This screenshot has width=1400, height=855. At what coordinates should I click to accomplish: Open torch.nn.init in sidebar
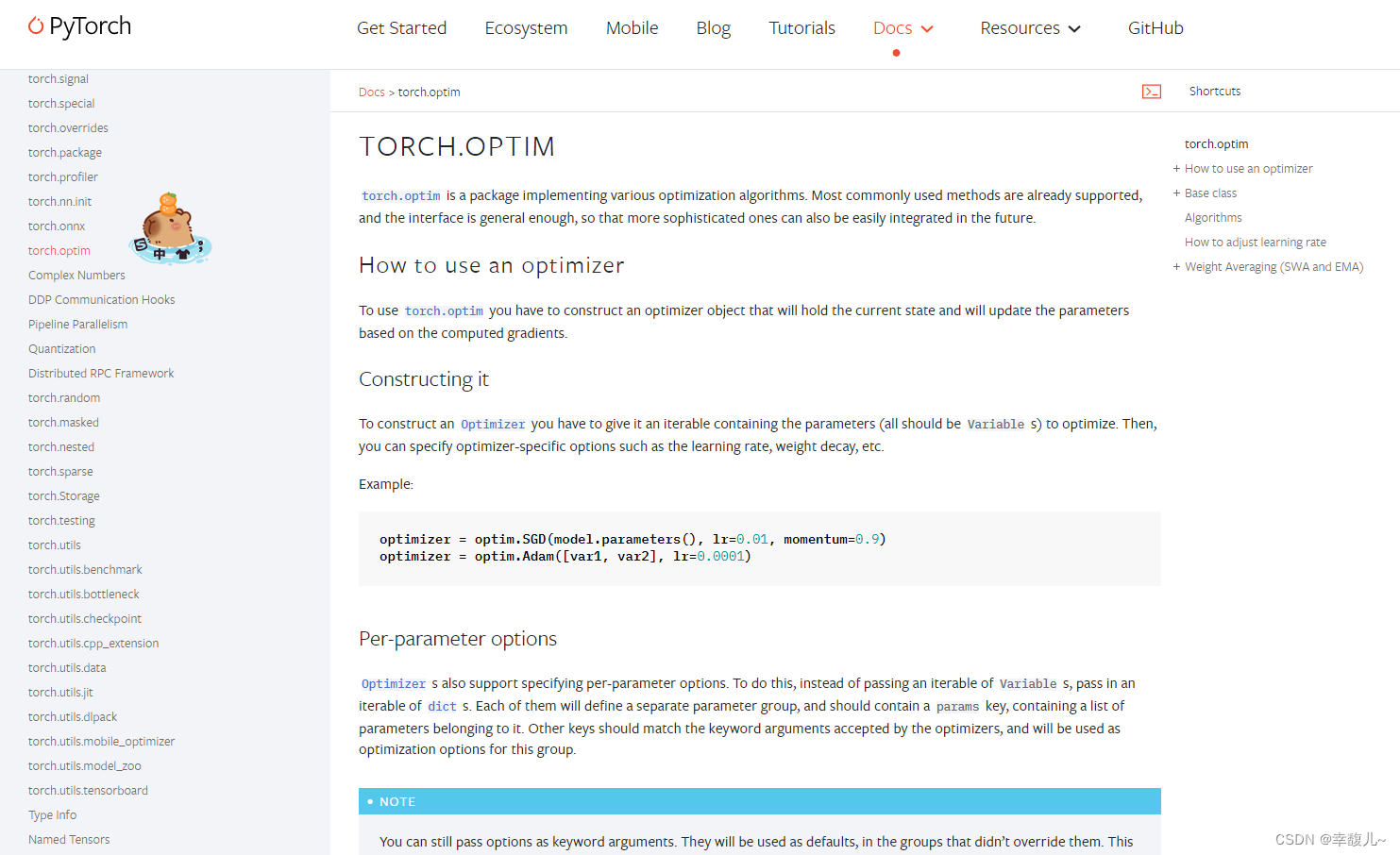59,202
